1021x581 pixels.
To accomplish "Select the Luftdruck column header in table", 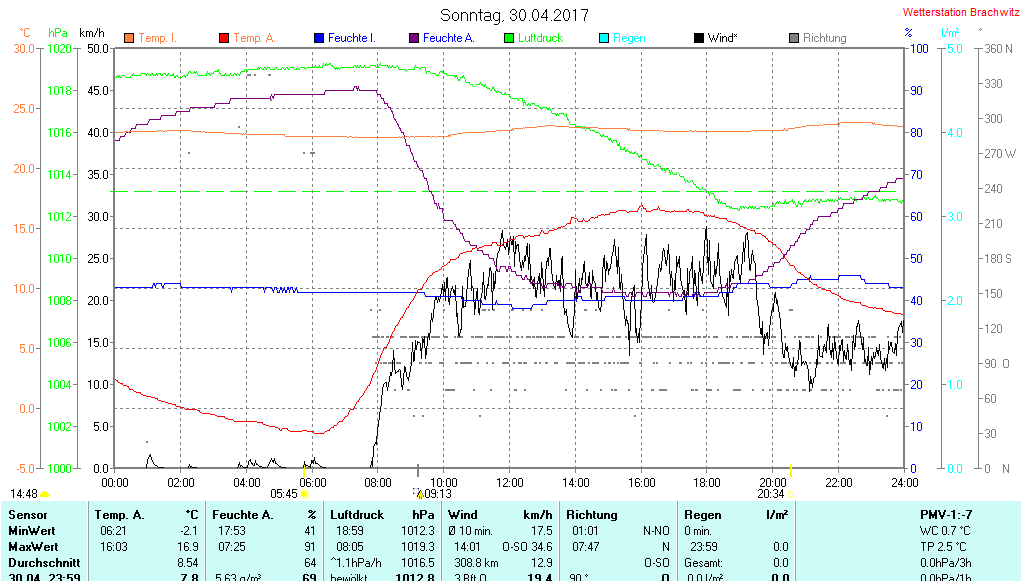I will tap(356, 514).
